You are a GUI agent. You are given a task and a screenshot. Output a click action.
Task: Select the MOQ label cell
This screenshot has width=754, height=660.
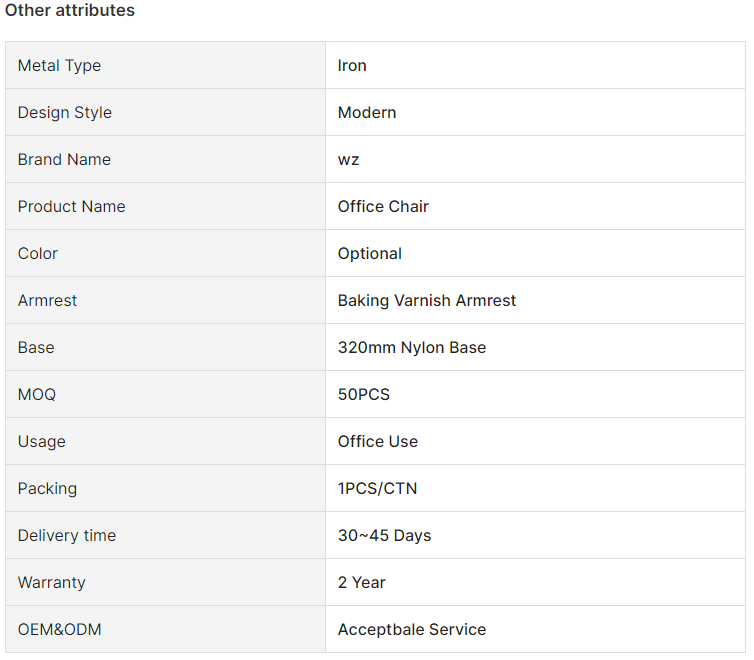165,394
